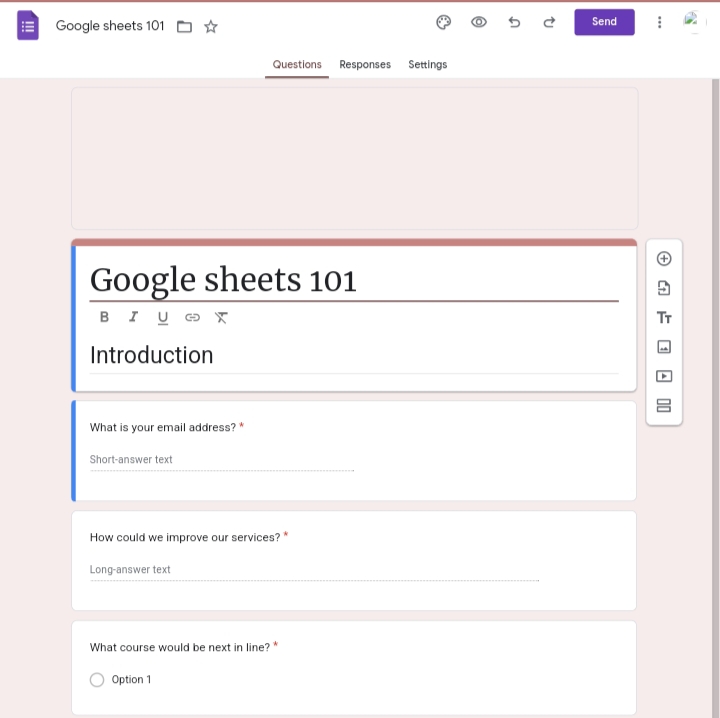Select the Option 1 radio button

[x=97, y=679]
